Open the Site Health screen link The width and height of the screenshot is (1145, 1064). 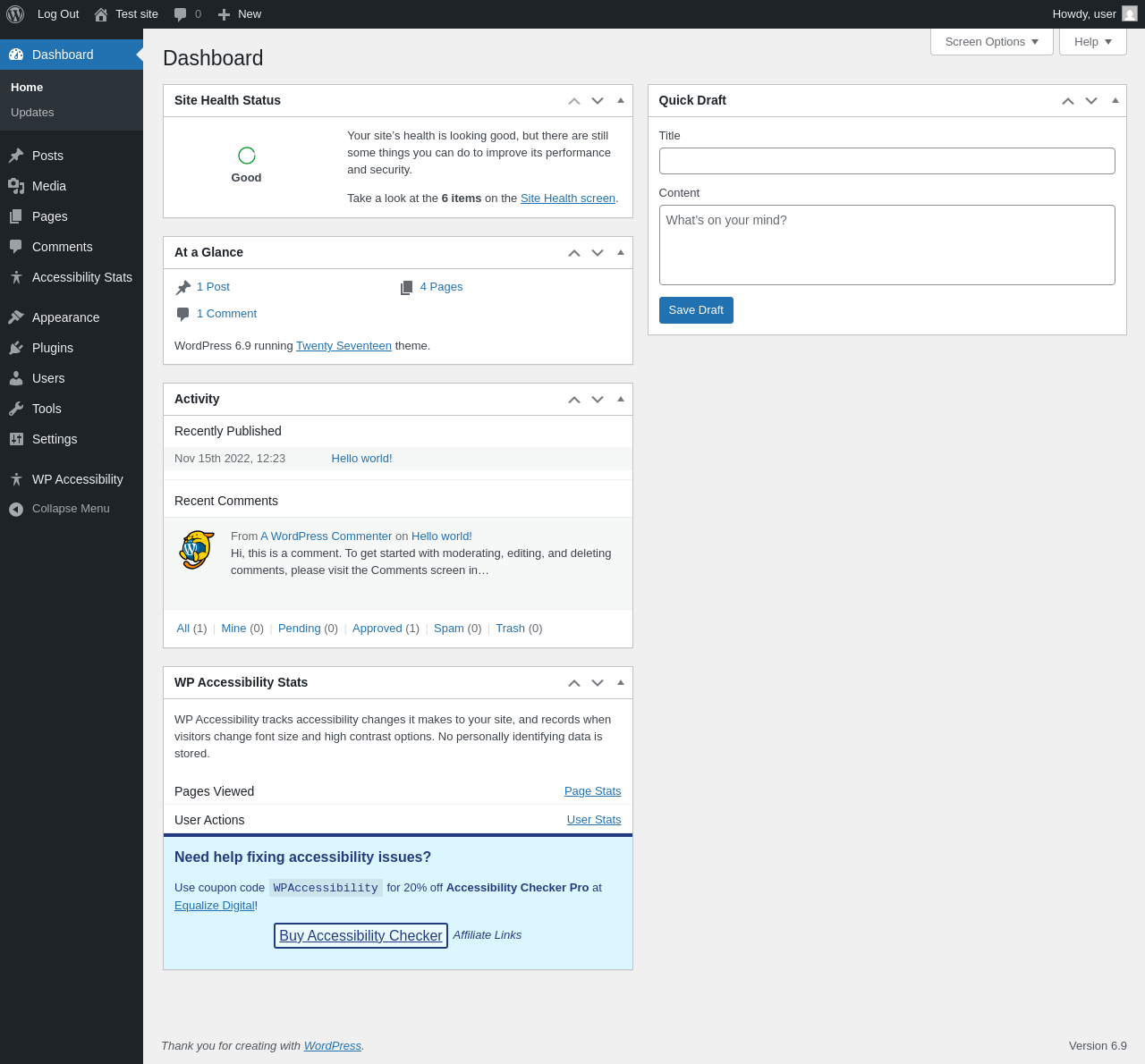(568, 198)
